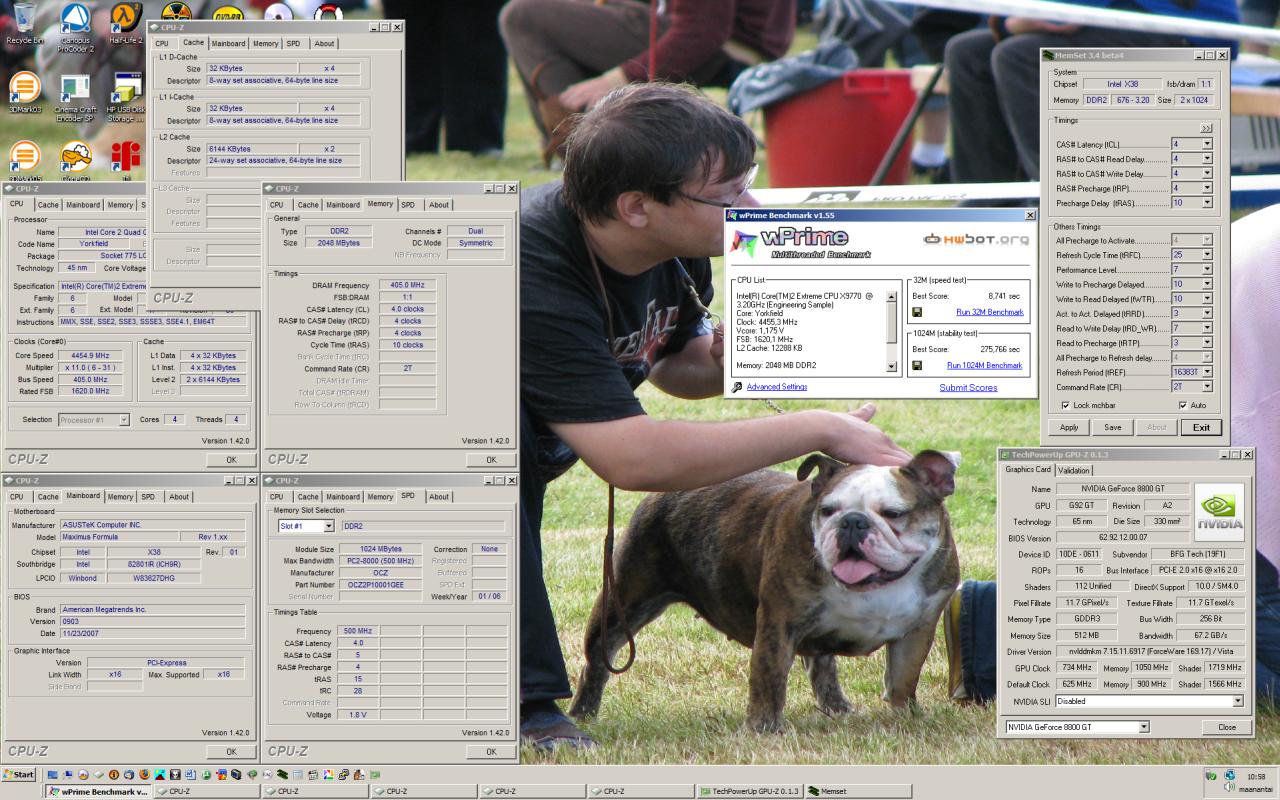Open the Start menu
The image size is (1280, 800).
click(x=19, y=775)
